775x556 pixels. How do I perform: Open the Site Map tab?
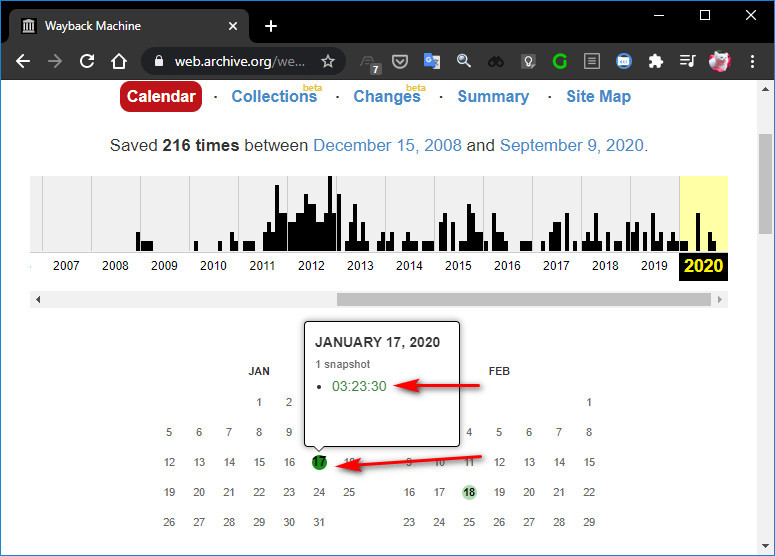tap(599, 96)
